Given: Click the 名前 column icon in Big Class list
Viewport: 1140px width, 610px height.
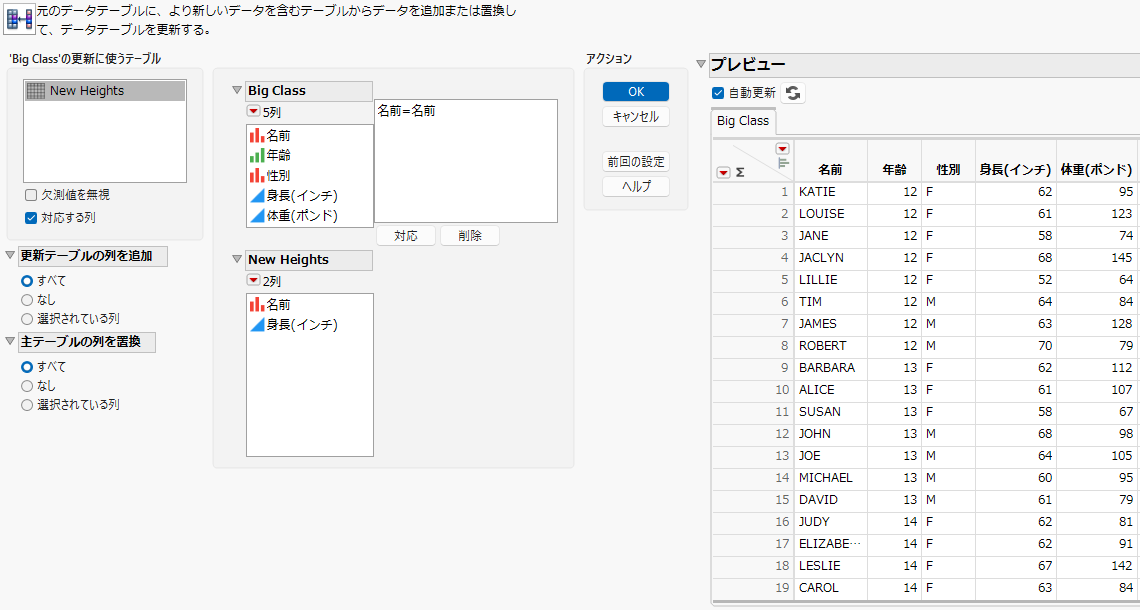Looking at the screenshot, I should 257,135.
